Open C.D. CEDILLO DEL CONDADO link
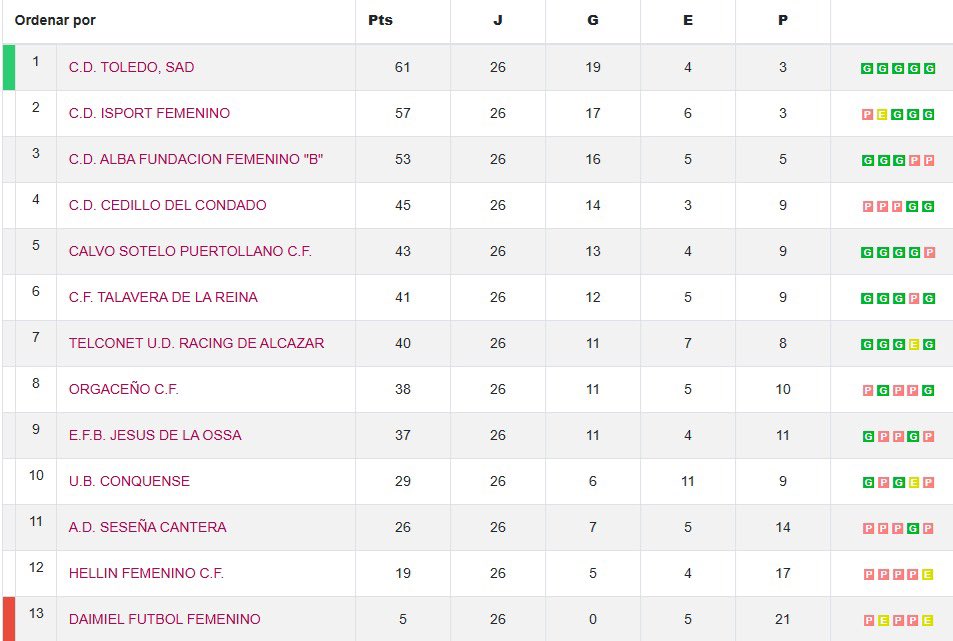Image resolution: width=953 pixels, height=641 pixels. 167,205
